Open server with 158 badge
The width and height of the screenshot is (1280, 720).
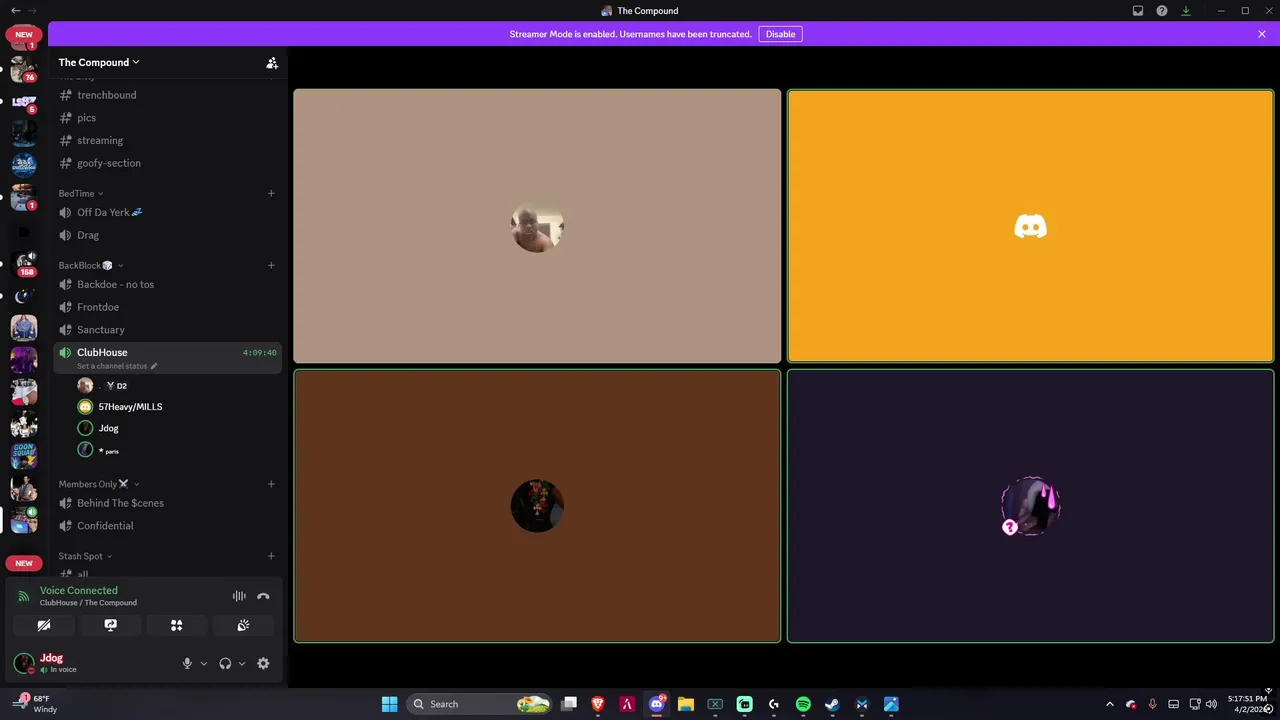(x=24, y=263)
